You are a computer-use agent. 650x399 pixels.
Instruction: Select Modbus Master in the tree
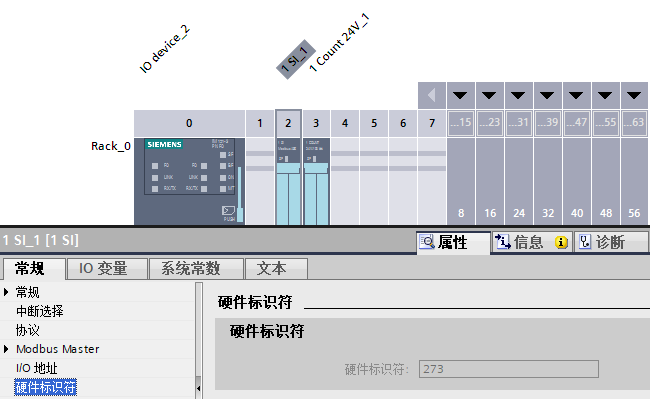pos(58,349)
